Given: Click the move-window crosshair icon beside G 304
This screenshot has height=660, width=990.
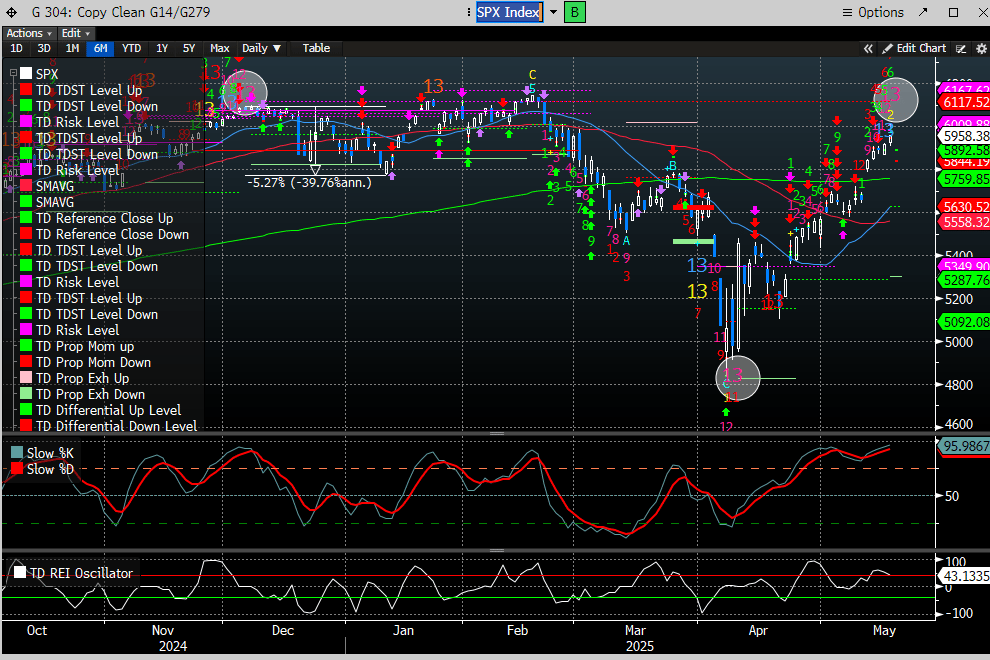Looking at the screenshot, I should (11, 12).
